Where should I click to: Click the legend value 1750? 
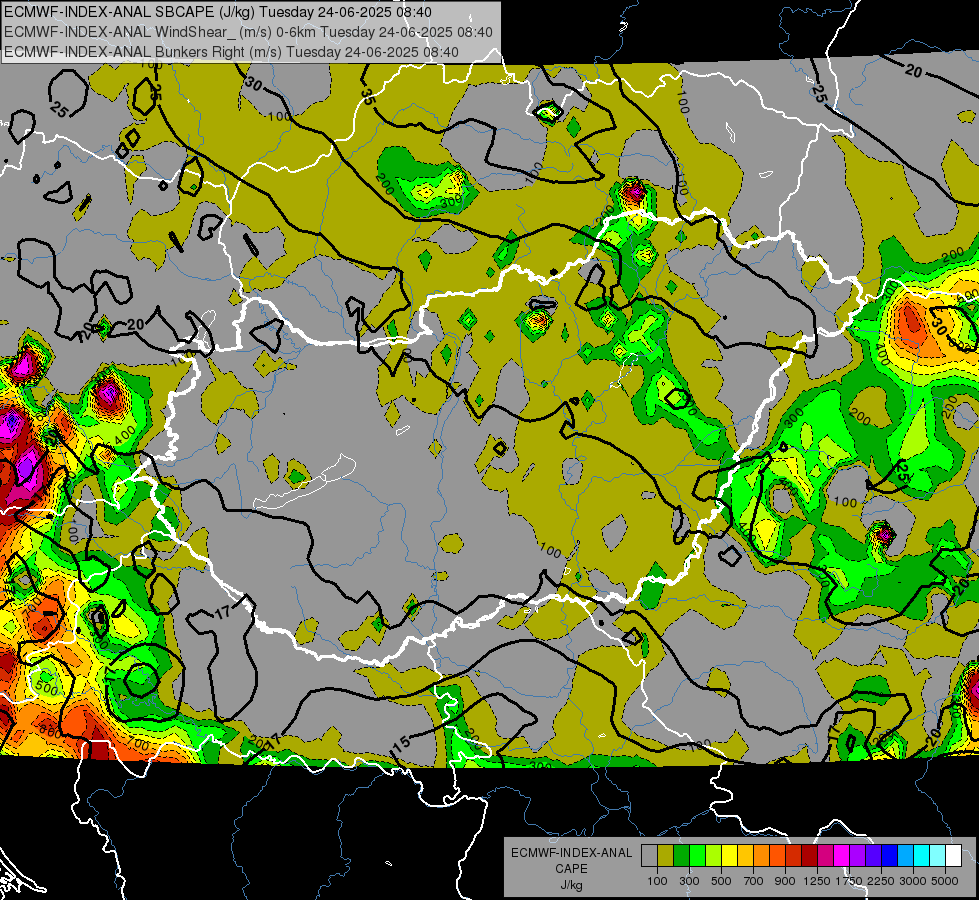tap(849, 881)
